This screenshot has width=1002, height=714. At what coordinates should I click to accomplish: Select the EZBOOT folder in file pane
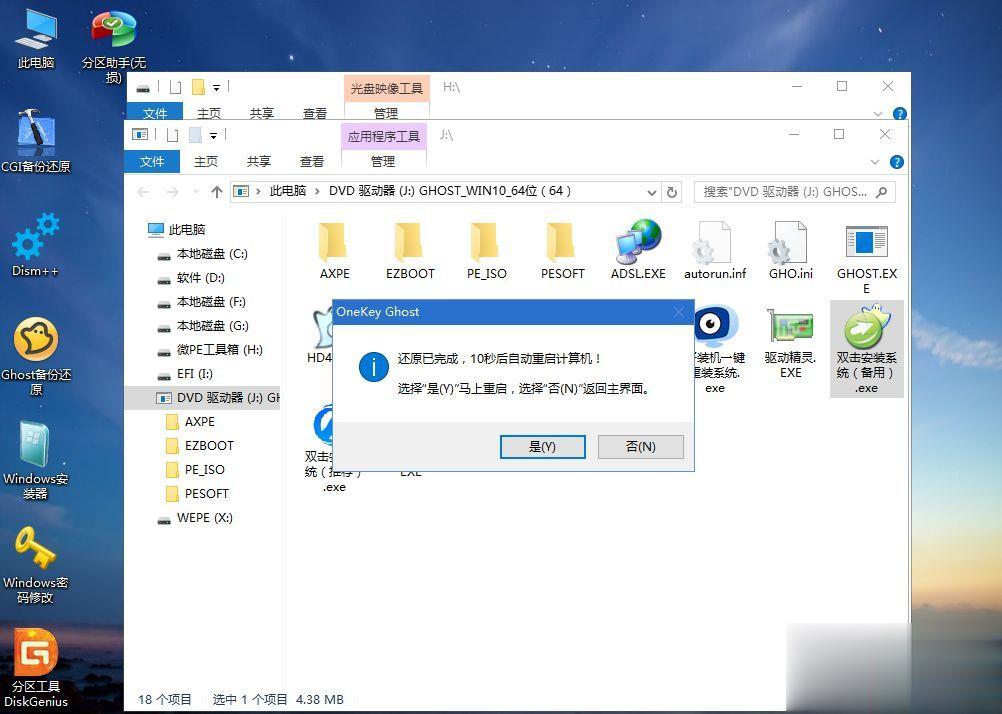coord(410,251)
